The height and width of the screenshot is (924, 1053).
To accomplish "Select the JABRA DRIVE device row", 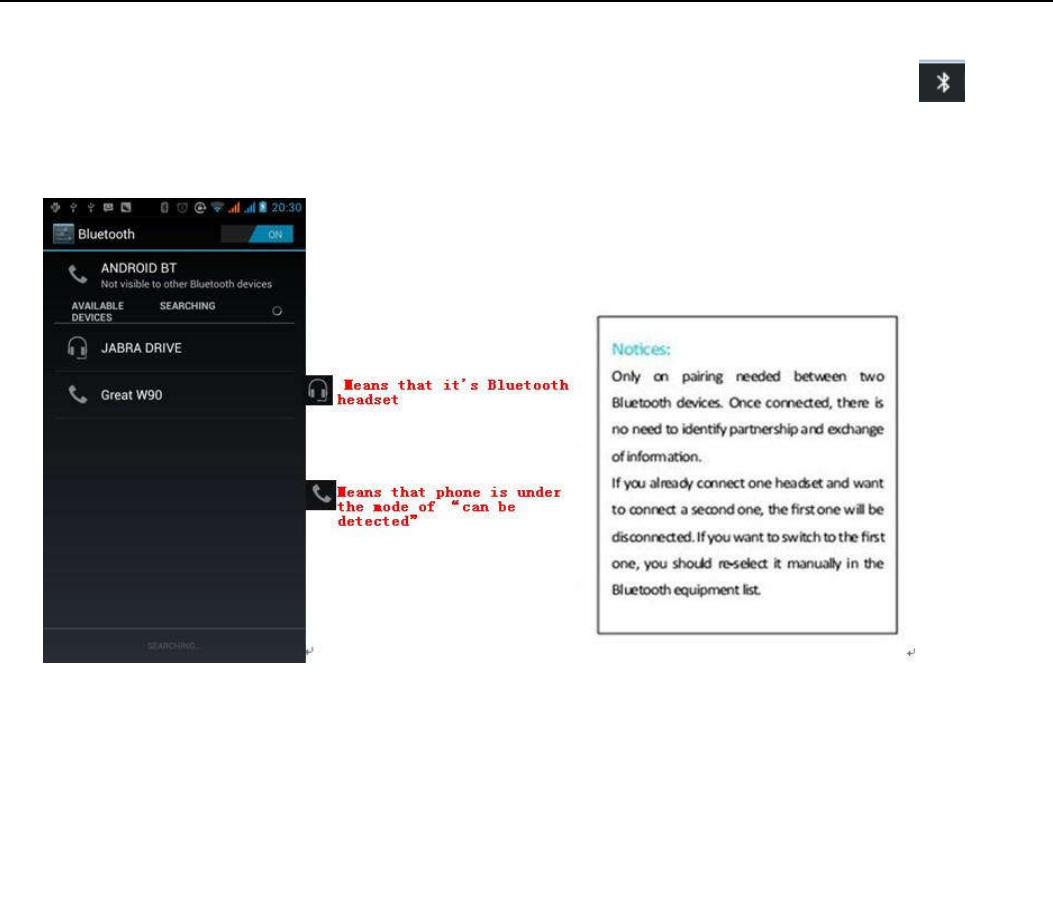I will [174, 348].
